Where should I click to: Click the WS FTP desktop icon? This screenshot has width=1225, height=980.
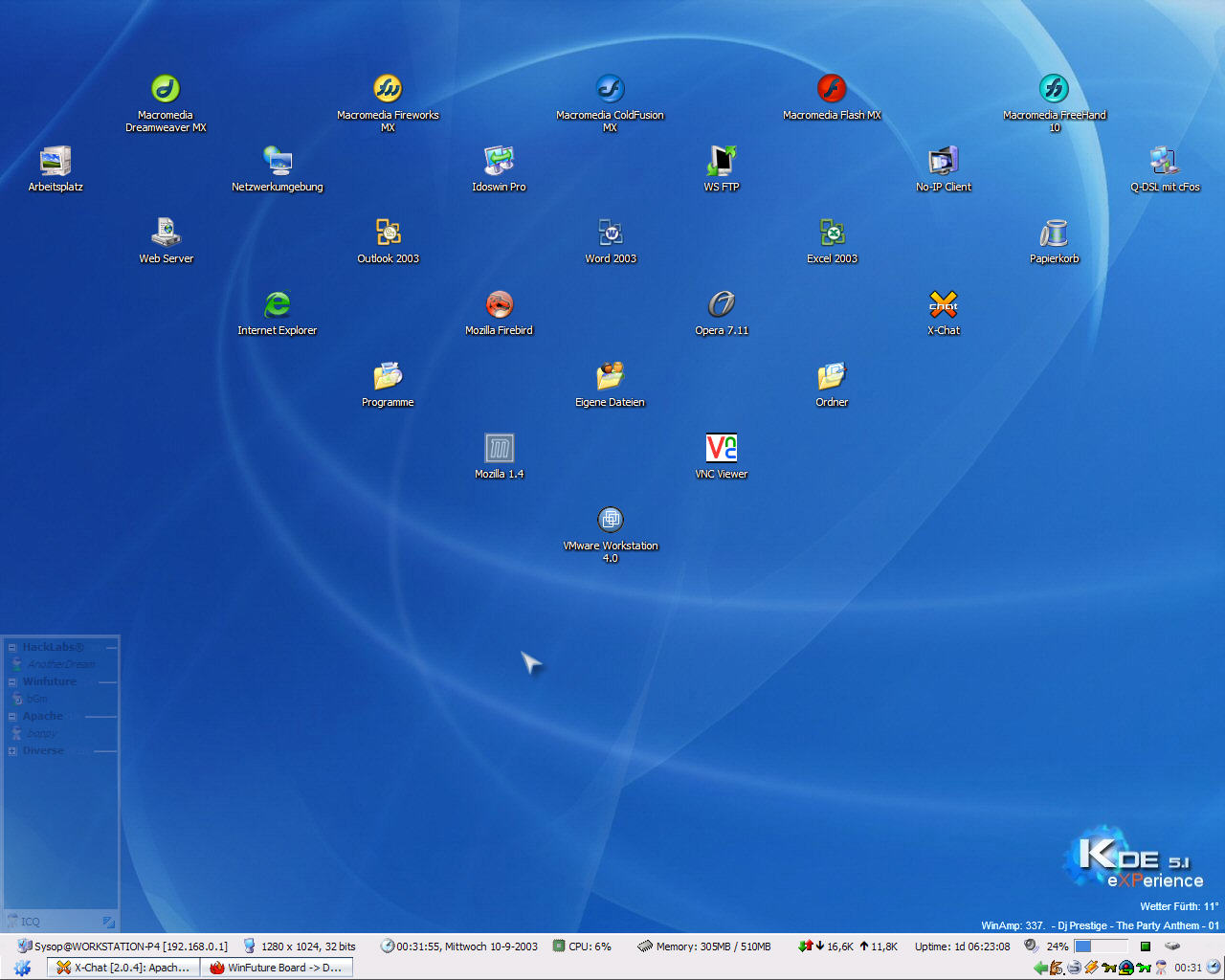click(x=722, y=161)
